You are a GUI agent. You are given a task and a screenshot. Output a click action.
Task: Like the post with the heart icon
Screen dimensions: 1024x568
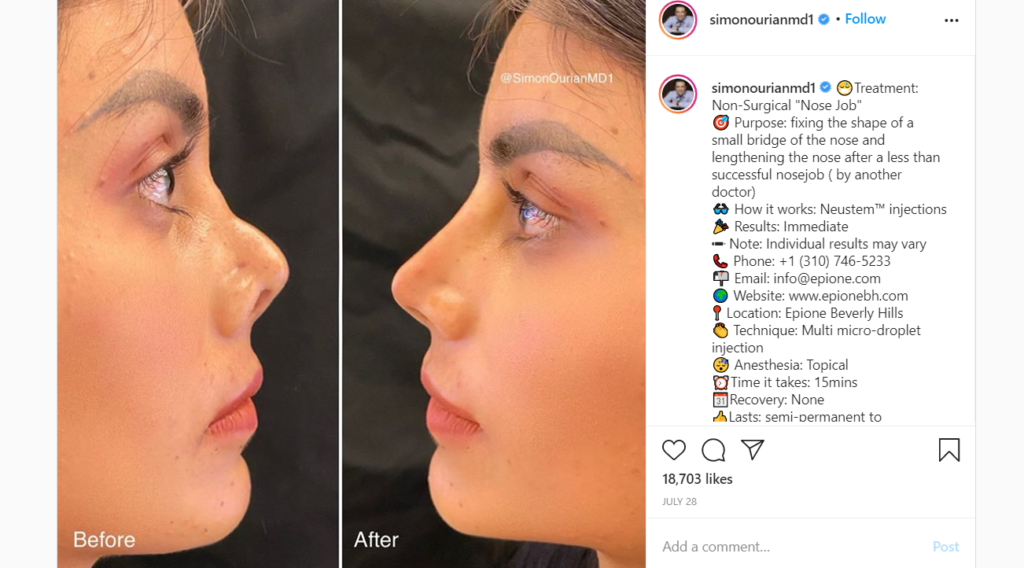[674, 450]
